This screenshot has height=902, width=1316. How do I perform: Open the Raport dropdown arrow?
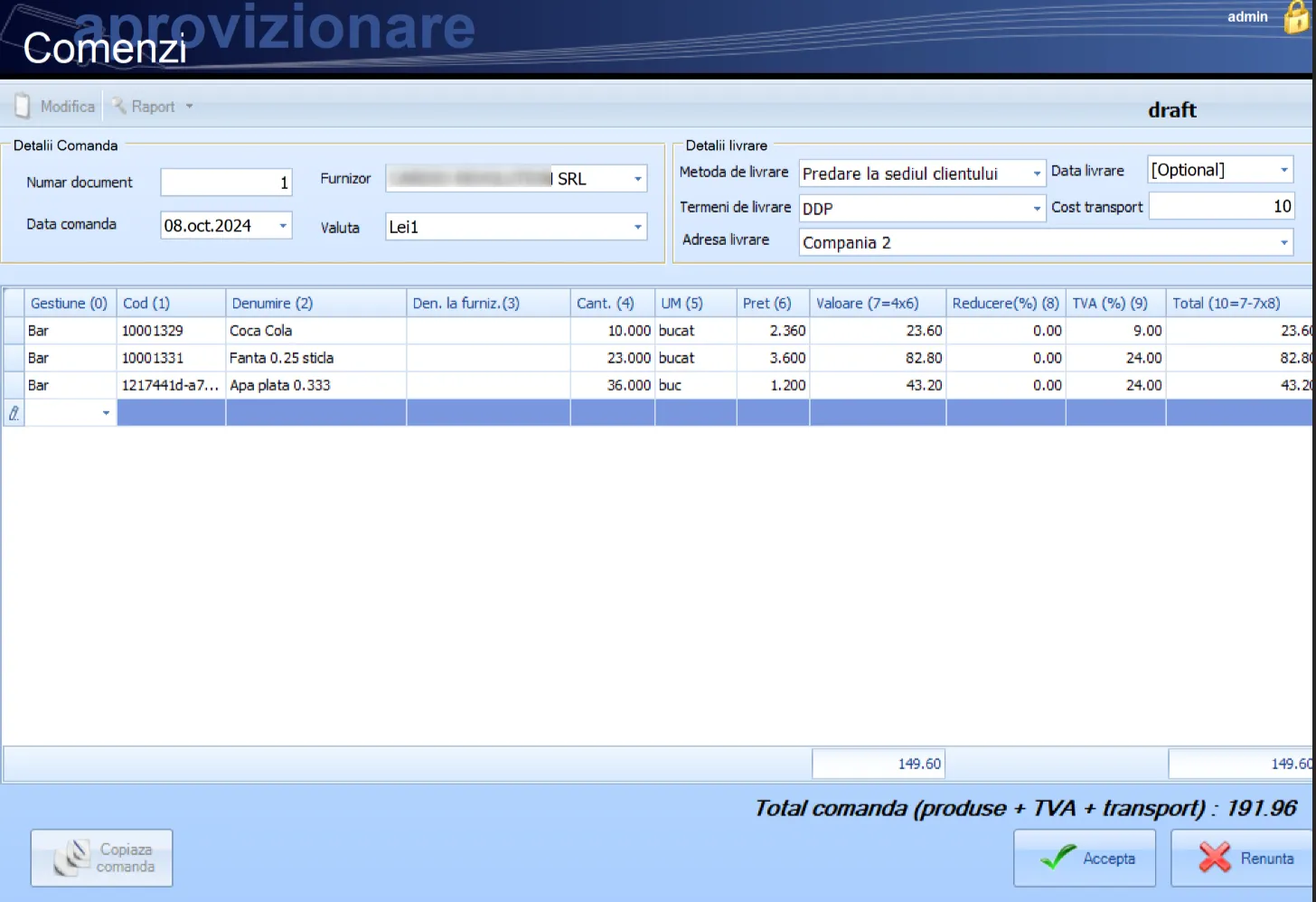coord(190,107)
